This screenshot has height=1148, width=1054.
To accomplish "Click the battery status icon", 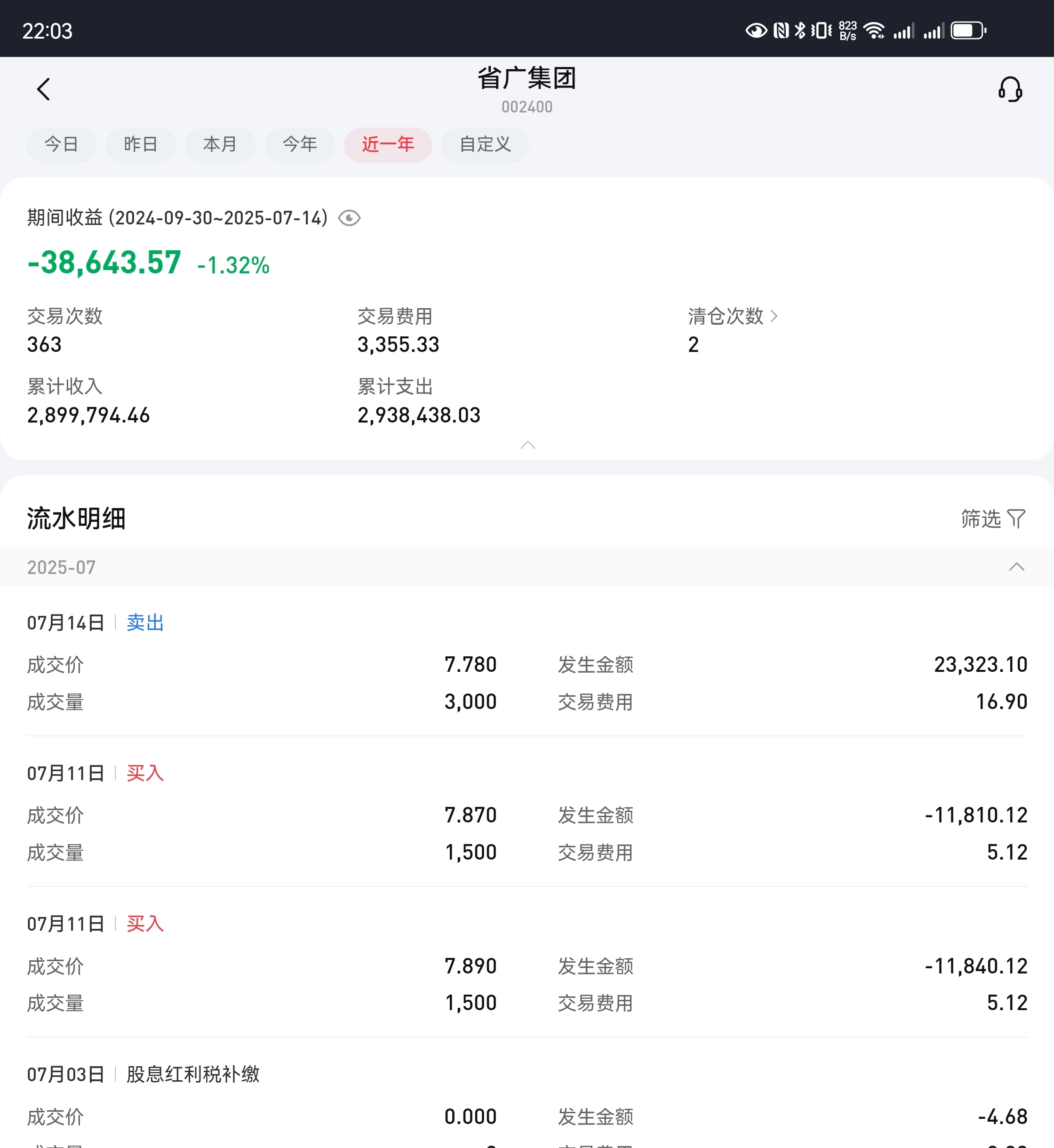I will [x=968, y=30].
